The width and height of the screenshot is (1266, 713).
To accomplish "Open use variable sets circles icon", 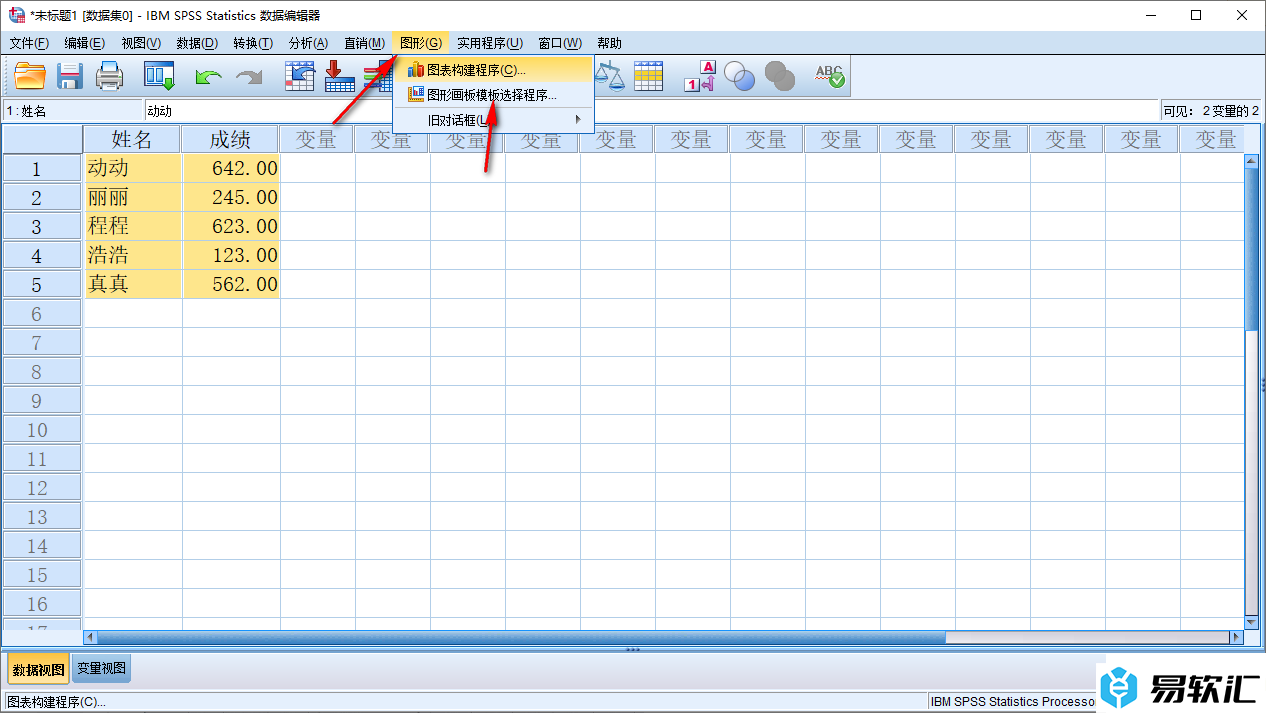I will coord(740,76).
